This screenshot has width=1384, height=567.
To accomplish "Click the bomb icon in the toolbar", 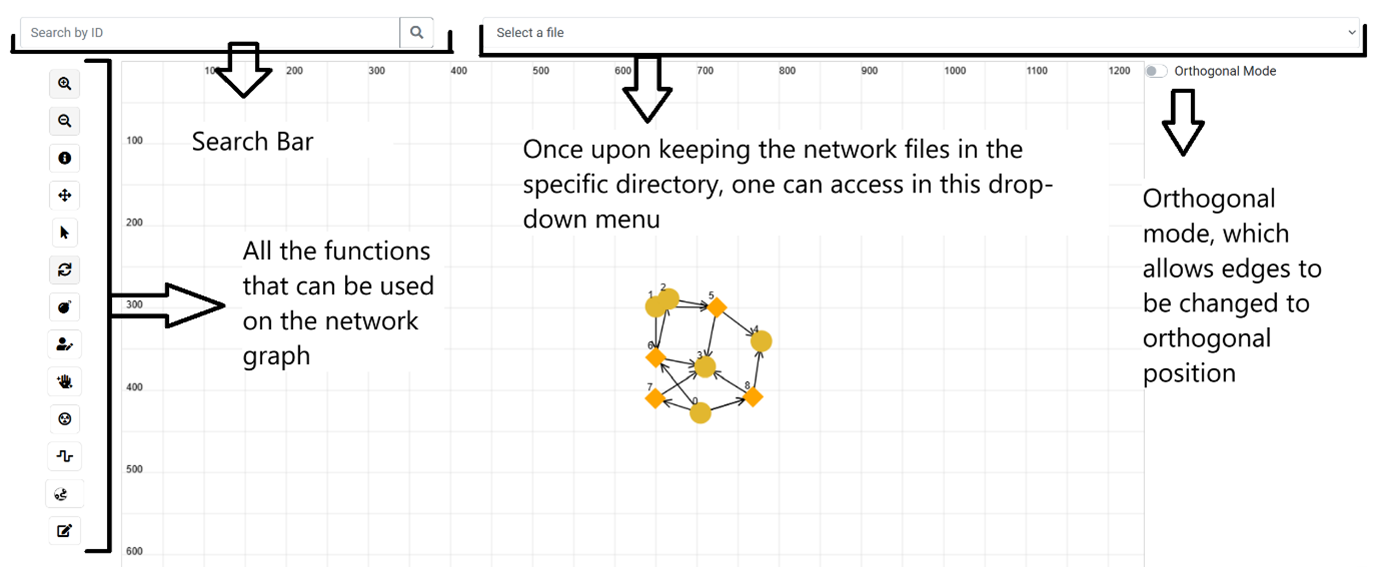I will pyautogui.click(x=65, y=307).
